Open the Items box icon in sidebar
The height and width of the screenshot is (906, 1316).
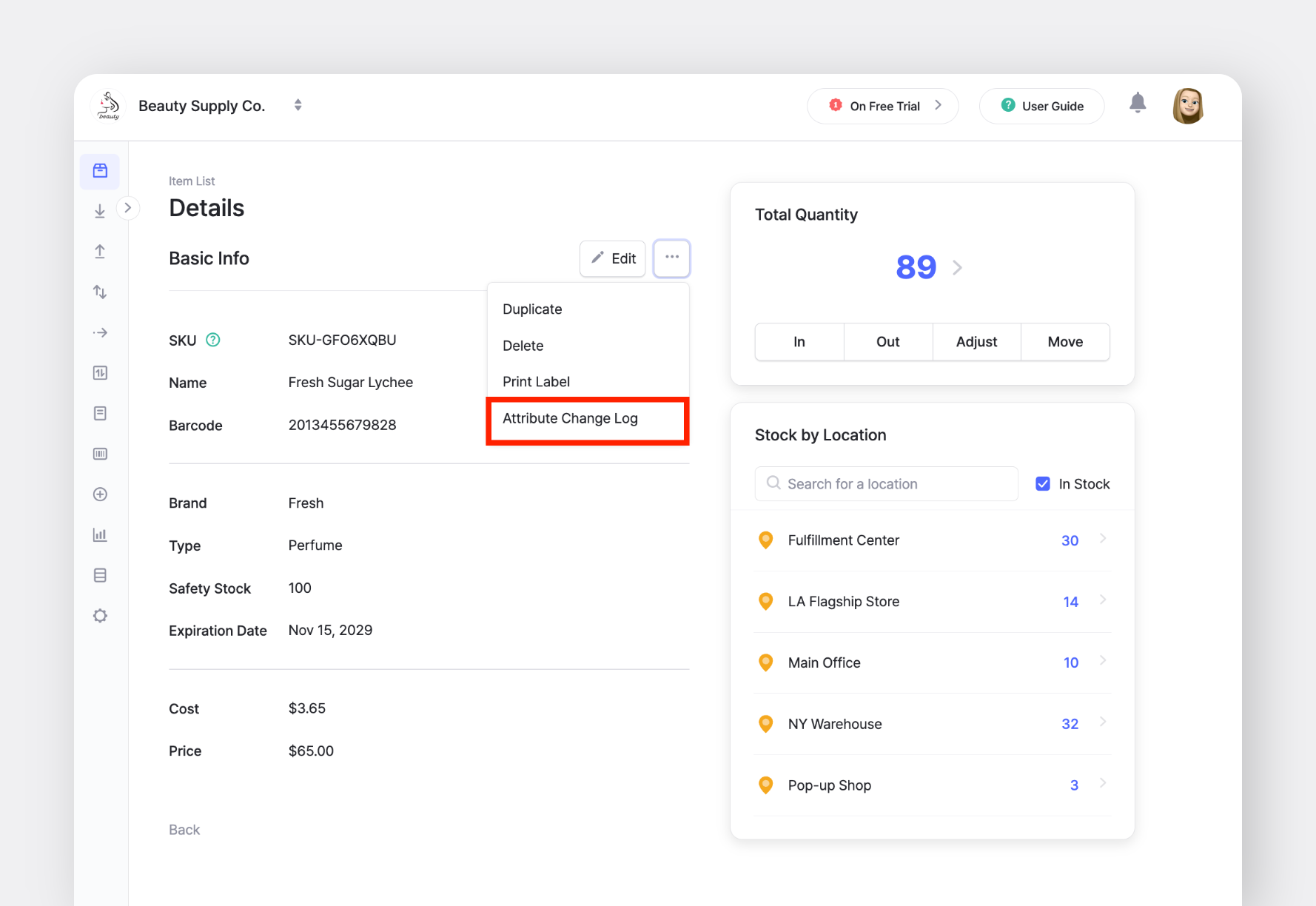100,171
